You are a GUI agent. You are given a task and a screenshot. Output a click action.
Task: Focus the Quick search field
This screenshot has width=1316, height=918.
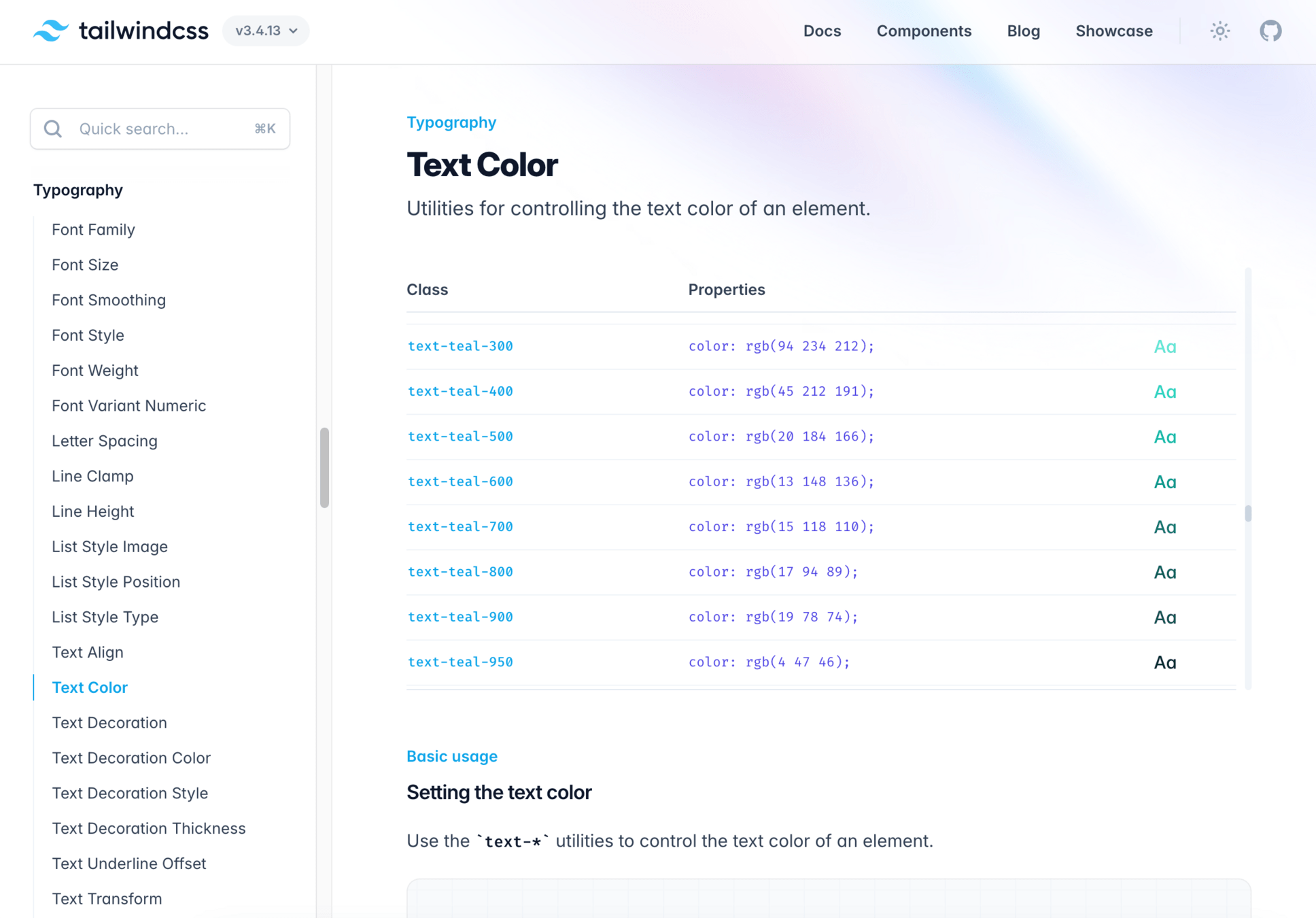pos(160,129)
